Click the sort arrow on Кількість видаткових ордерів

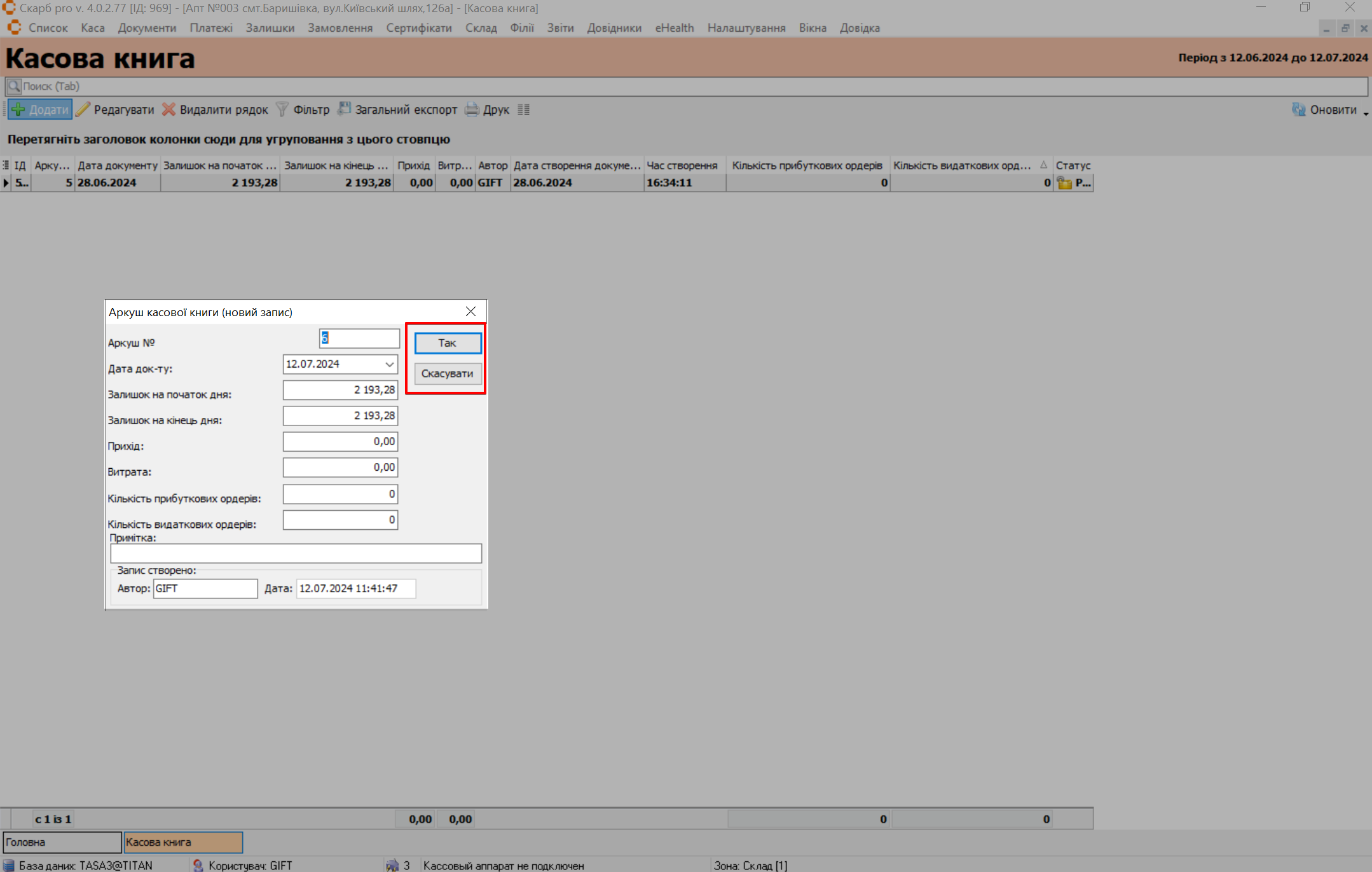tap(1043, 165)
